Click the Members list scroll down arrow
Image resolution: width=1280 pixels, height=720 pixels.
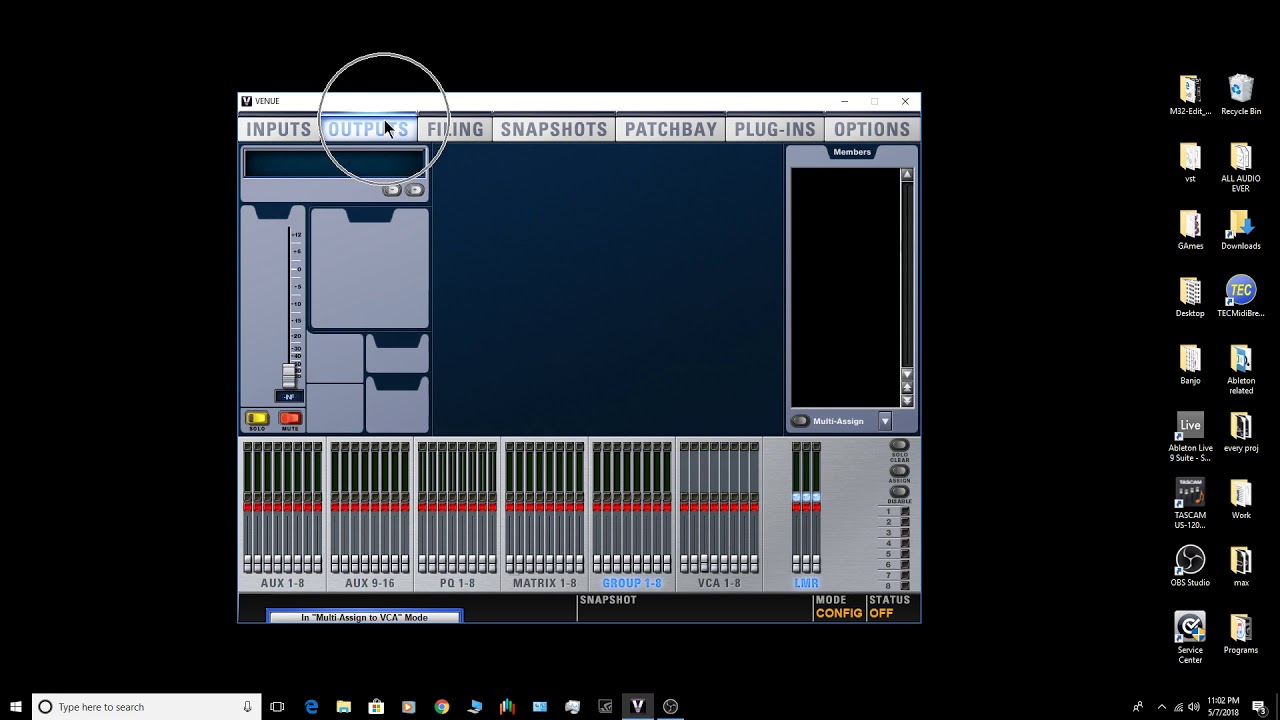coord(907,374)
